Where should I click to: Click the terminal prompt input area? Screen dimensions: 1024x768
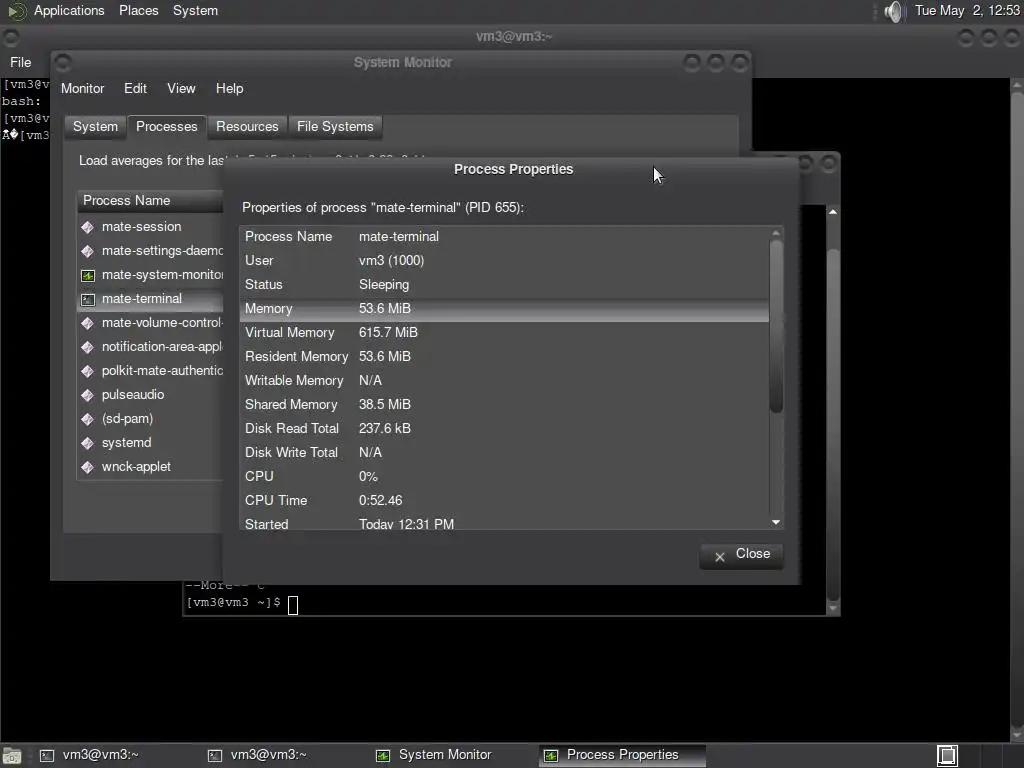(293, 605)
